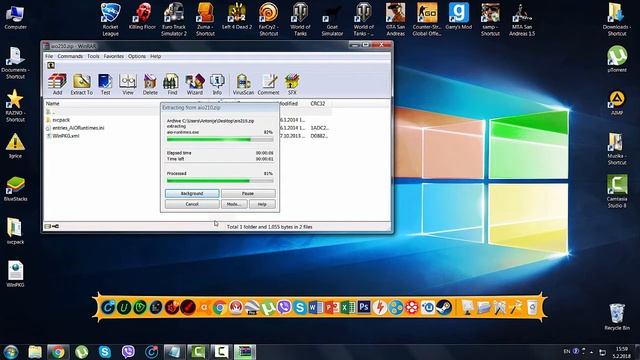Open Steam from the orange dock
Viewport: 640px width, 360px height.
click(444, 307)
